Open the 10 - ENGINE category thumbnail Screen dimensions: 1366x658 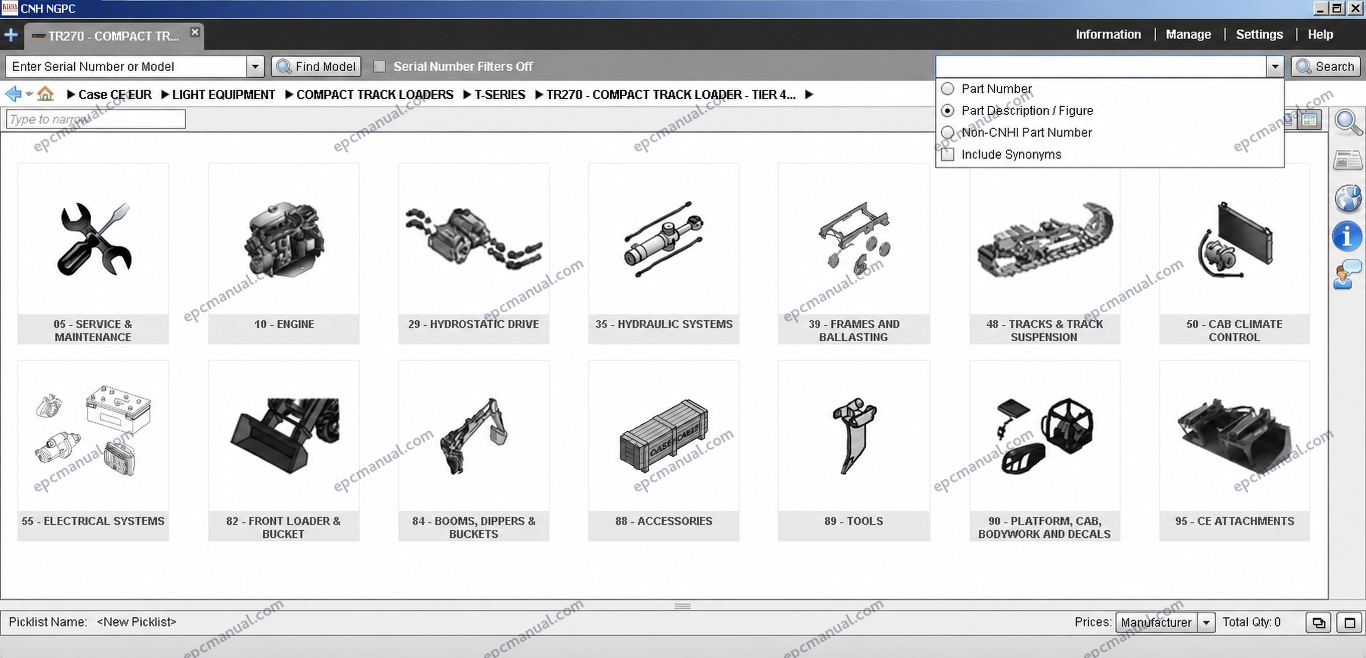(x=284, y=253)
